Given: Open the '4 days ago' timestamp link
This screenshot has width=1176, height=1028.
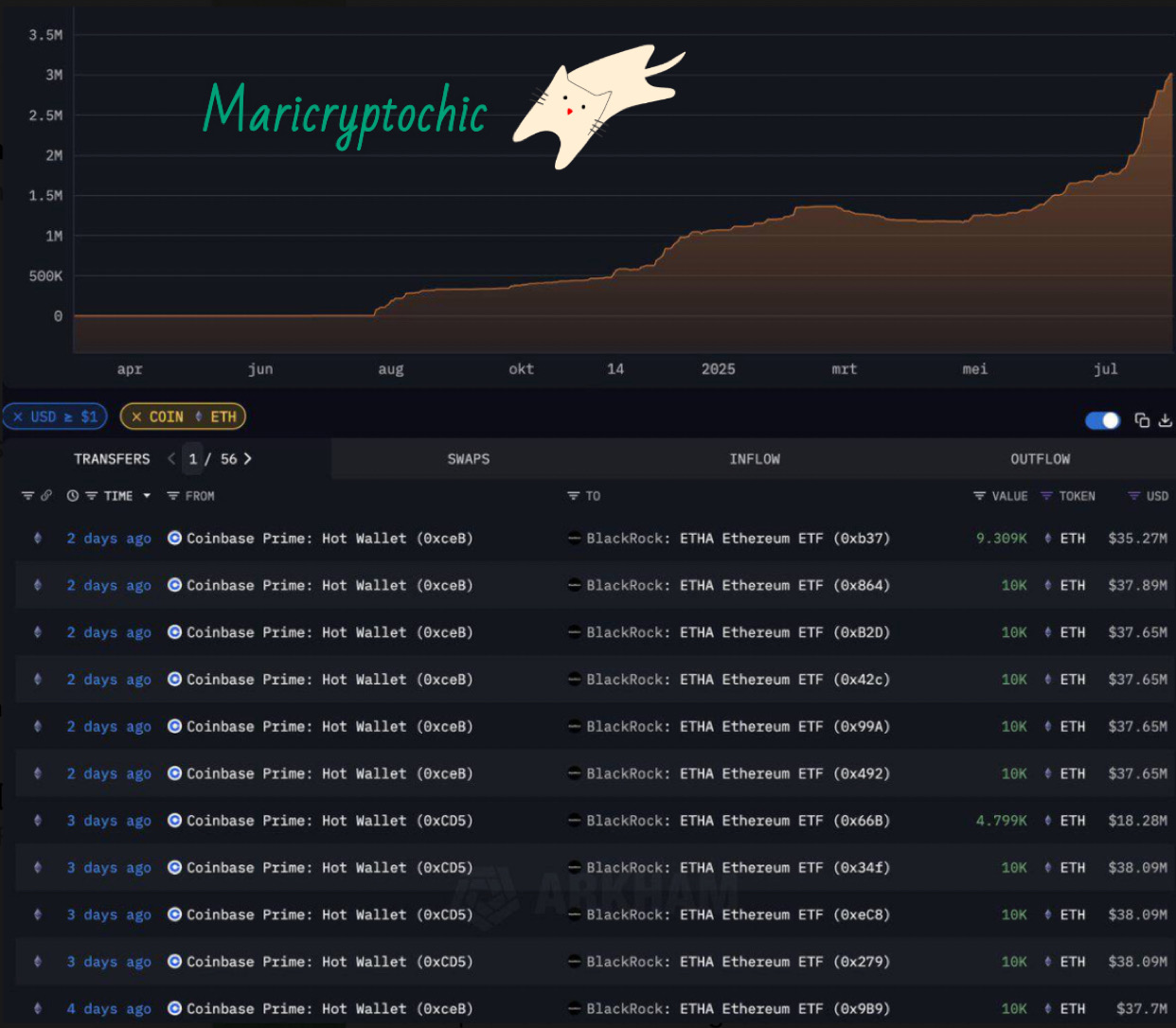Looking at the screenshot, I should 109,1009.
